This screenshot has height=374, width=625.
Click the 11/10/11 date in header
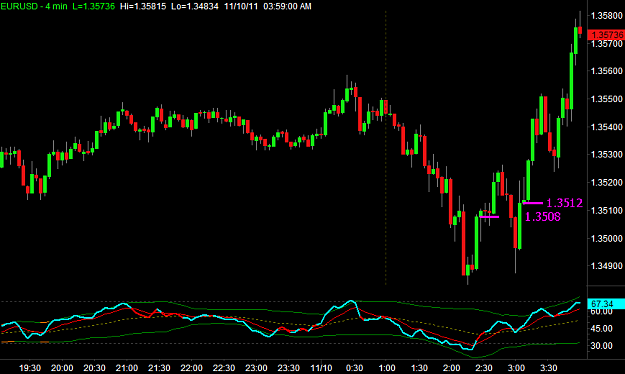point(241,6)
